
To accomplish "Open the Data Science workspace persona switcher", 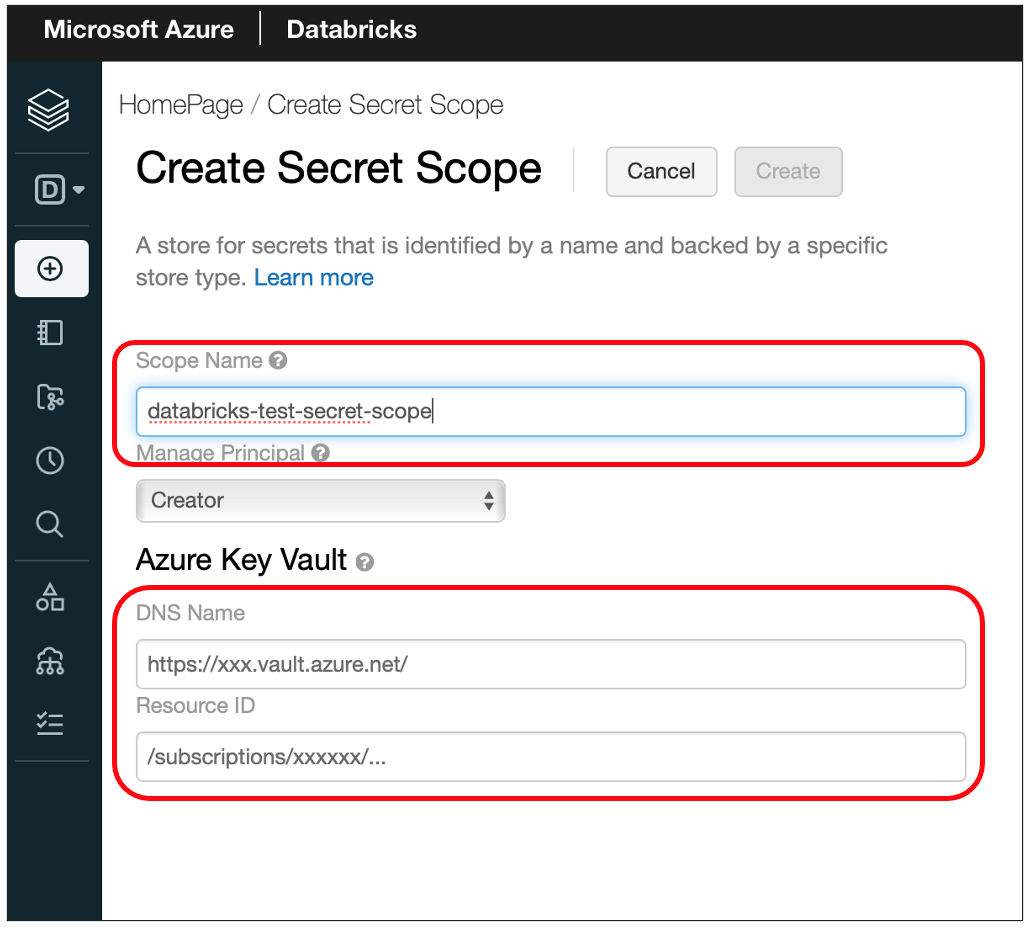I will [59, 190].
